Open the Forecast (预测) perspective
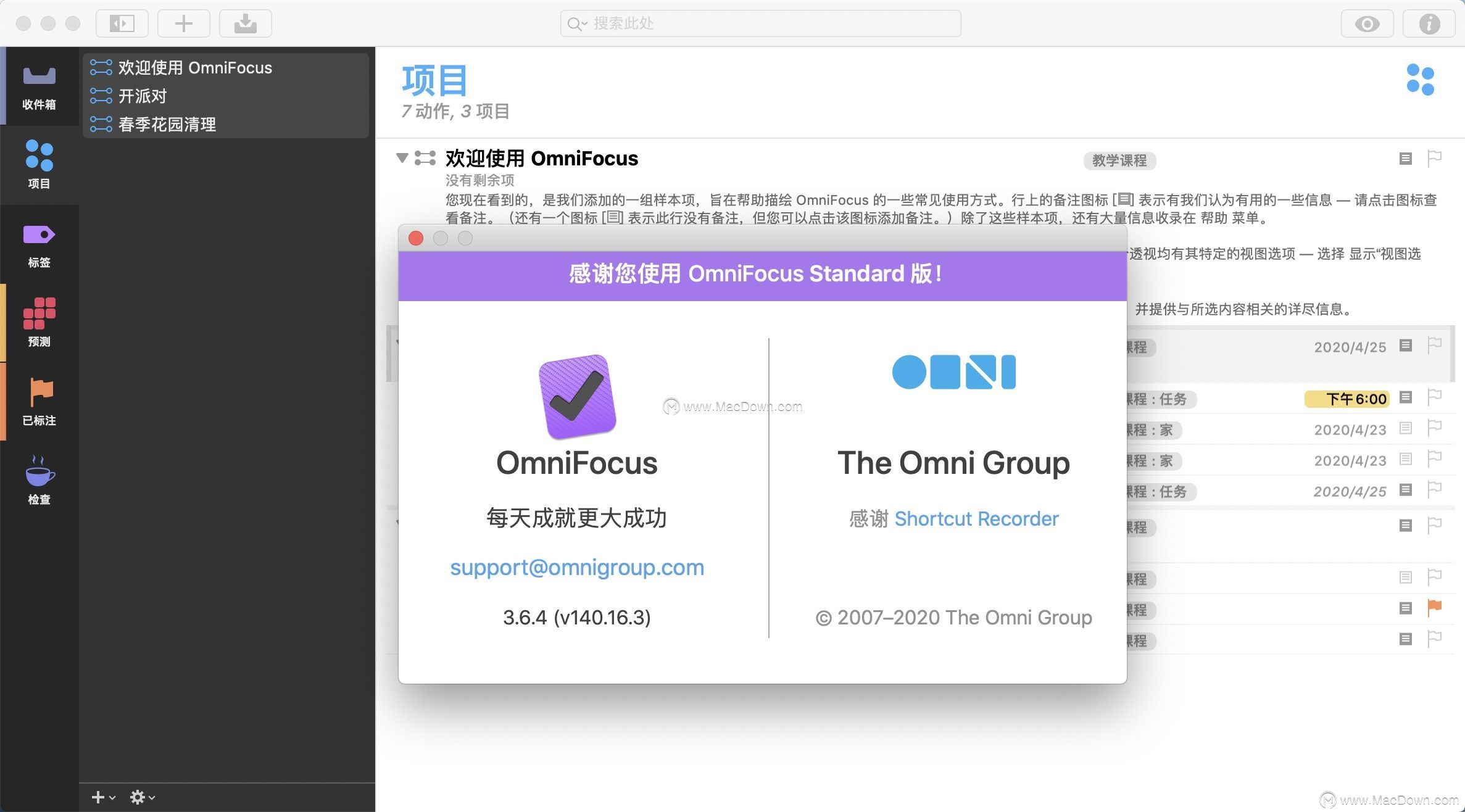This screenshot has width=1465, height=812. [x=39, y=323]
